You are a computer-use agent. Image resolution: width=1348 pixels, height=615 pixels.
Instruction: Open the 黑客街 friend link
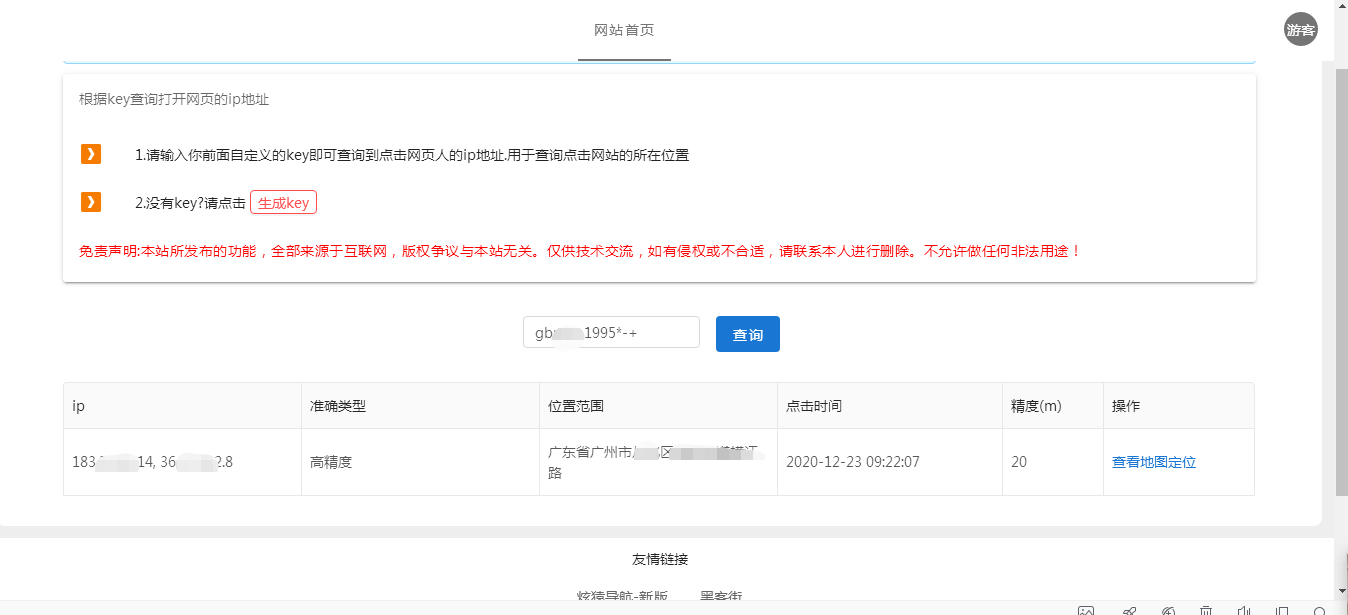(x=721, y=596)
